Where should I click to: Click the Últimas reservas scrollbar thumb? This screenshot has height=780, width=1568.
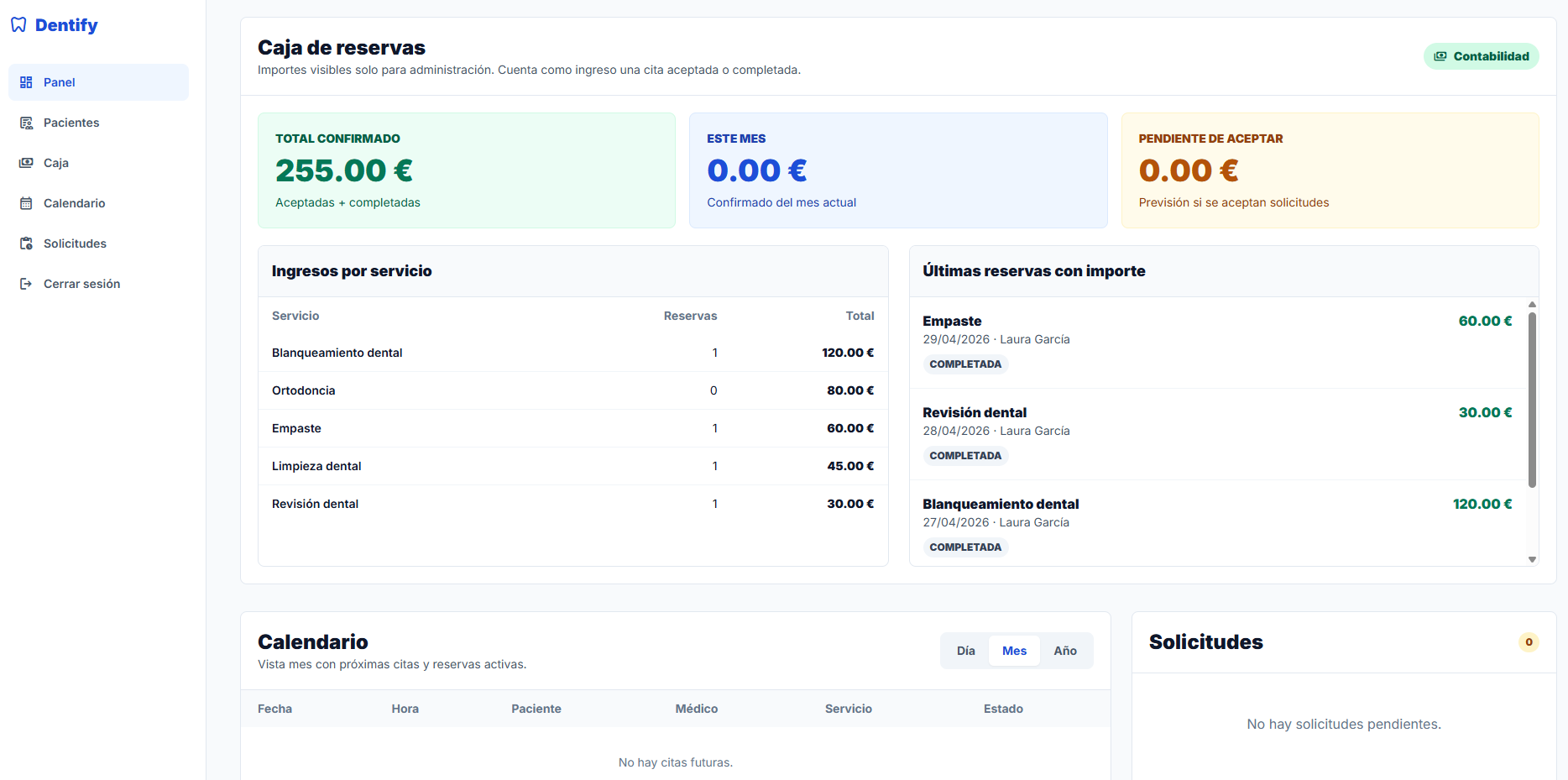(1532, 400)
